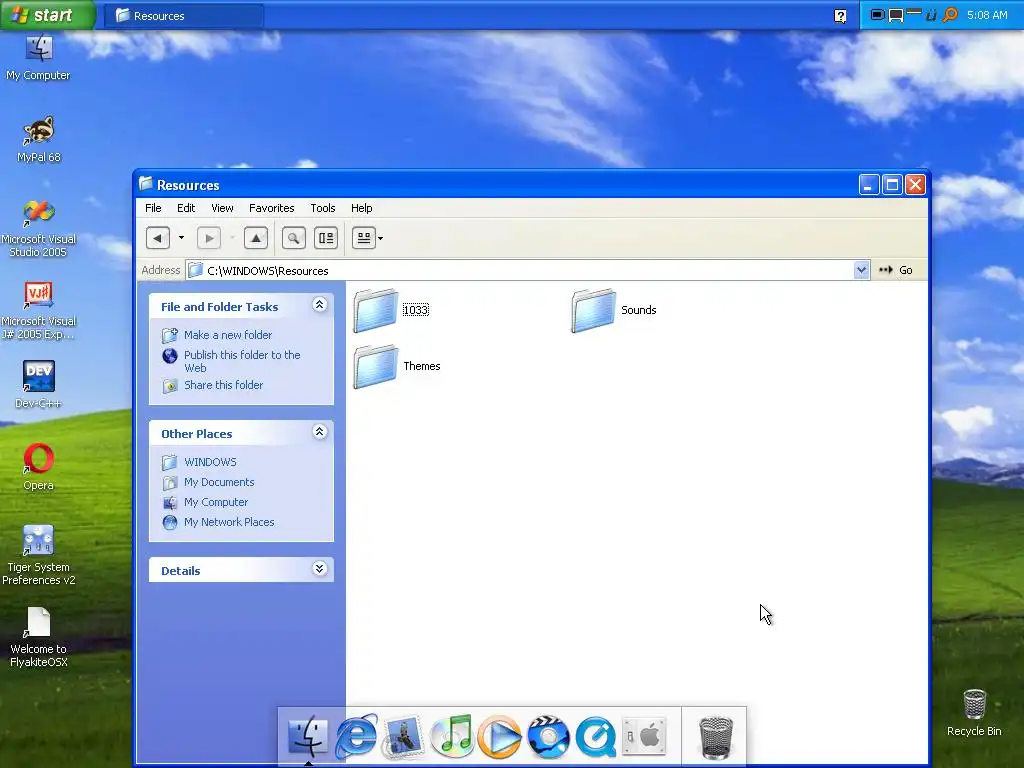Image resolution: width=1024 pixels, height=768 pixels.
Task: Collapse the File and Folder Tasks panel
Action: click(319, 305)
